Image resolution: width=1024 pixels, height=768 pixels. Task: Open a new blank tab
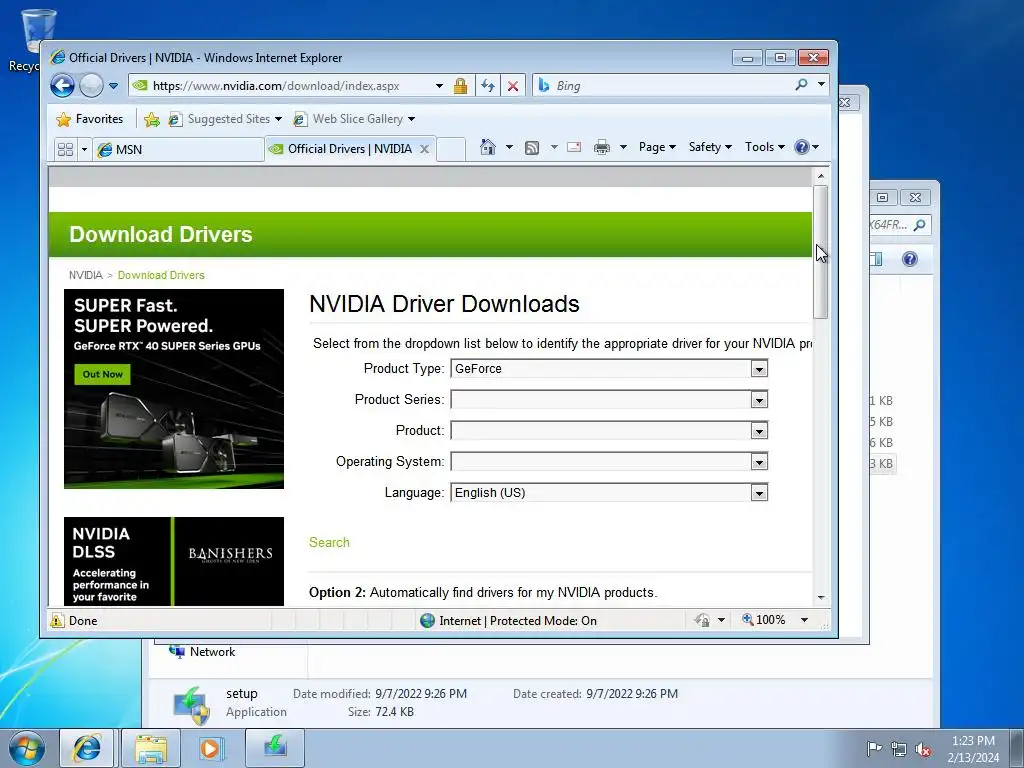tap(451, 150)
